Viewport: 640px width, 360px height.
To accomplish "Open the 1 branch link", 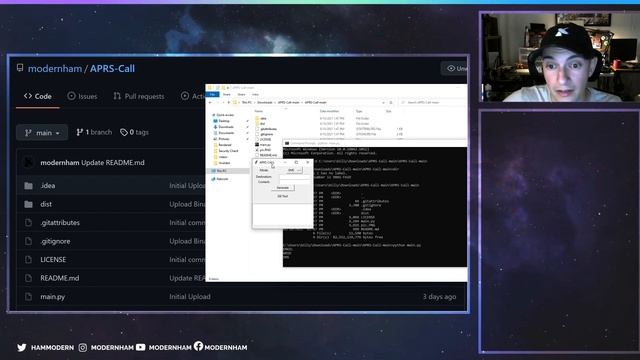I will pos(94,132).
